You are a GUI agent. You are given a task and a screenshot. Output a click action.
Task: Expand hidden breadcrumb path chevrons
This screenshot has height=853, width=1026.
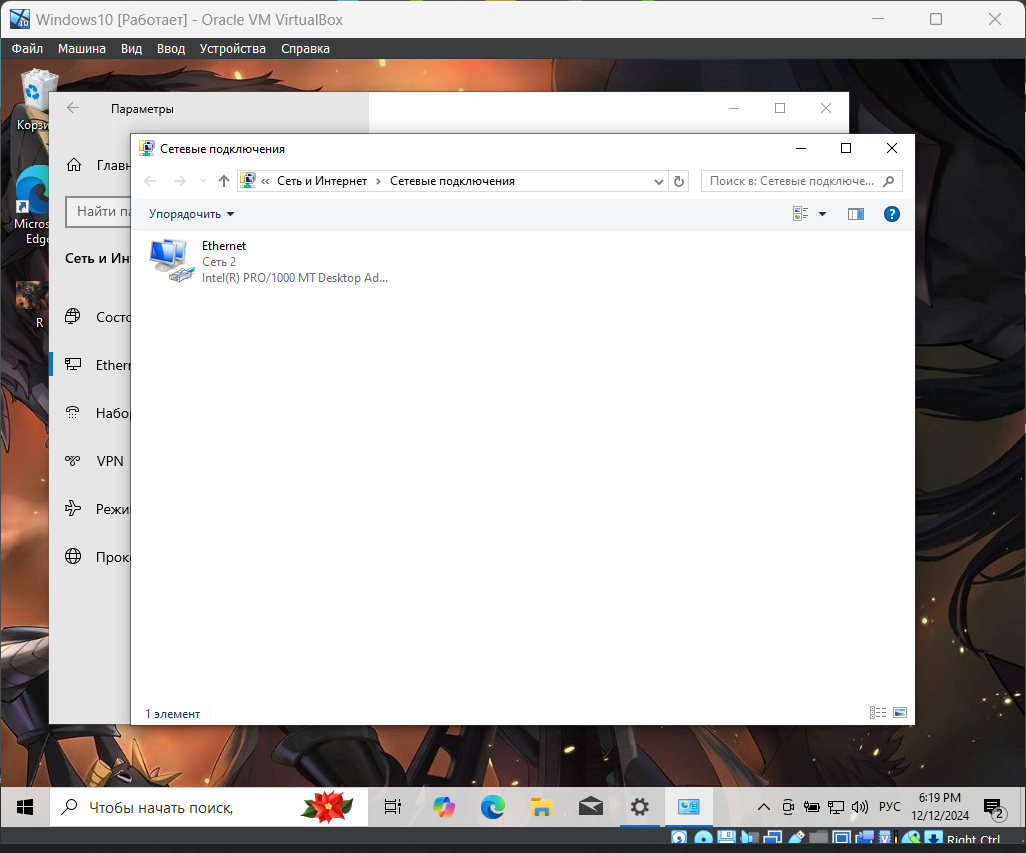click(x=265, y=181)
